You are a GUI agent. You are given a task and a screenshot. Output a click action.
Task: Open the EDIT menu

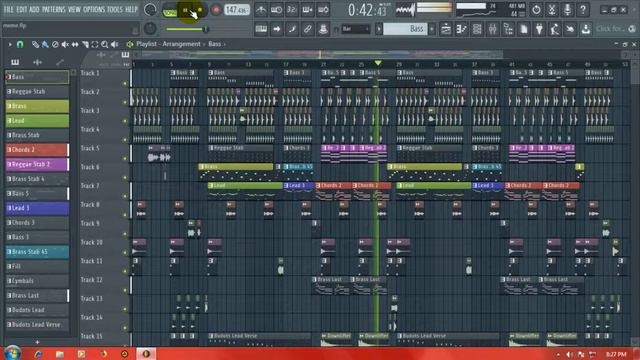click(22, 9)
